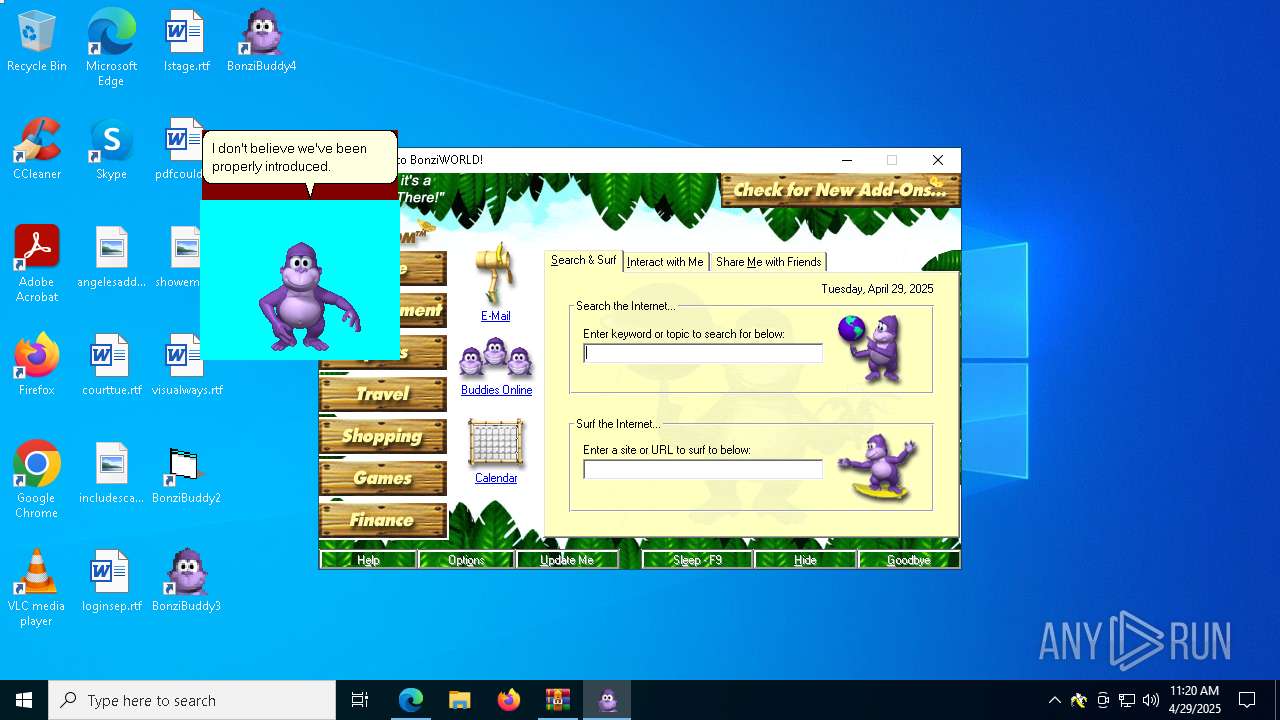Open visualways.rtf document

(x=186, y=366)
